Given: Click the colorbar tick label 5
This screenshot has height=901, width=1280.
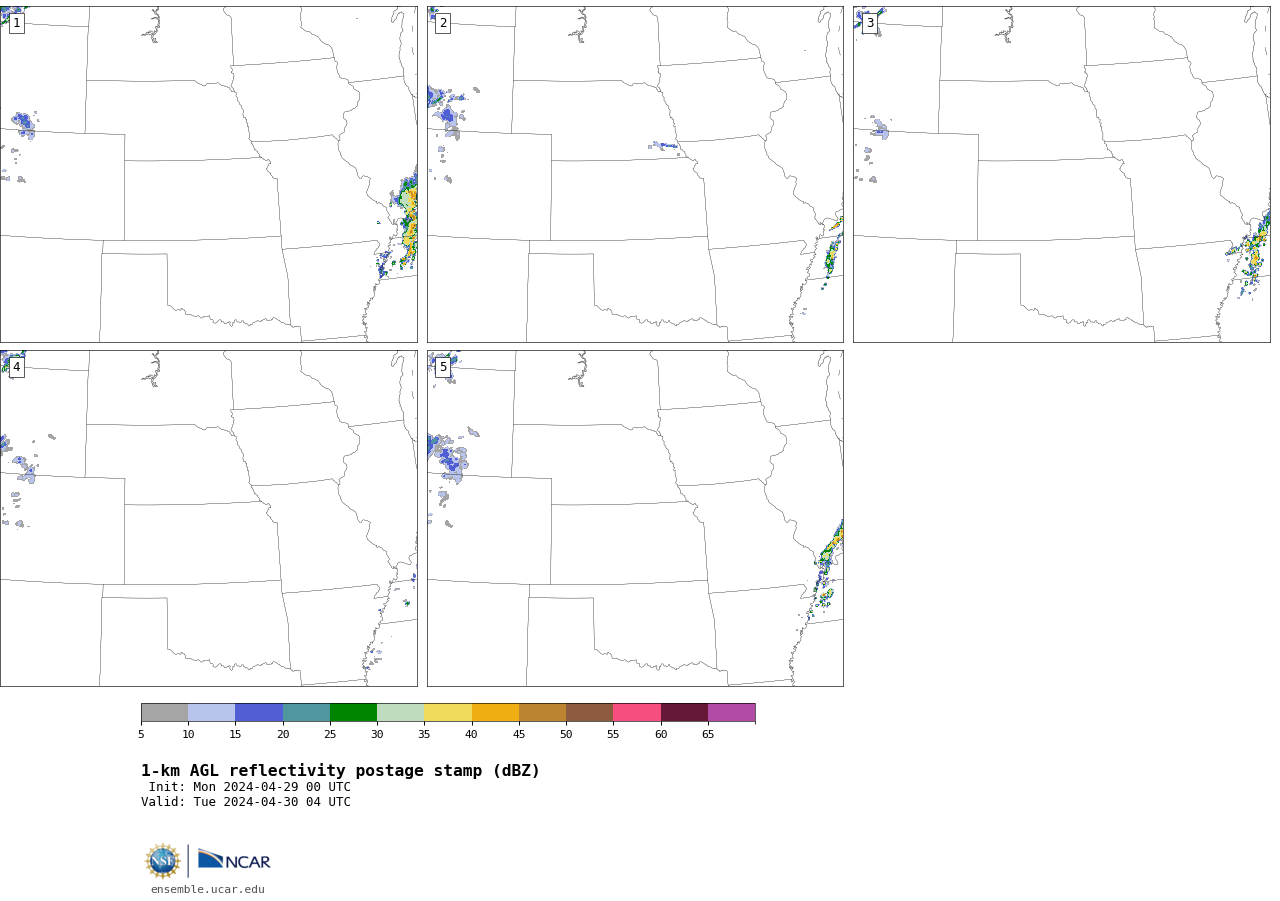Looking at the screenshot, I should coord(141,735).
